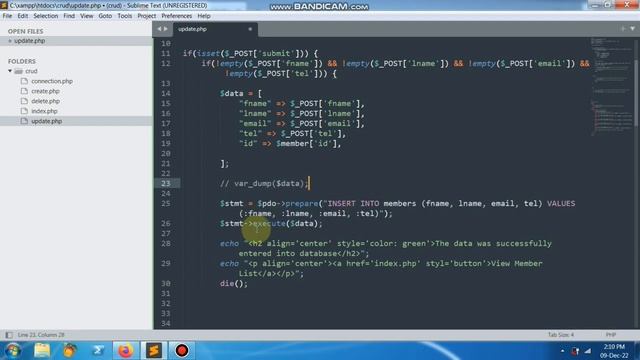Click the network tray icon
This screenshot has width=640, height=360.
pos(588,351)
